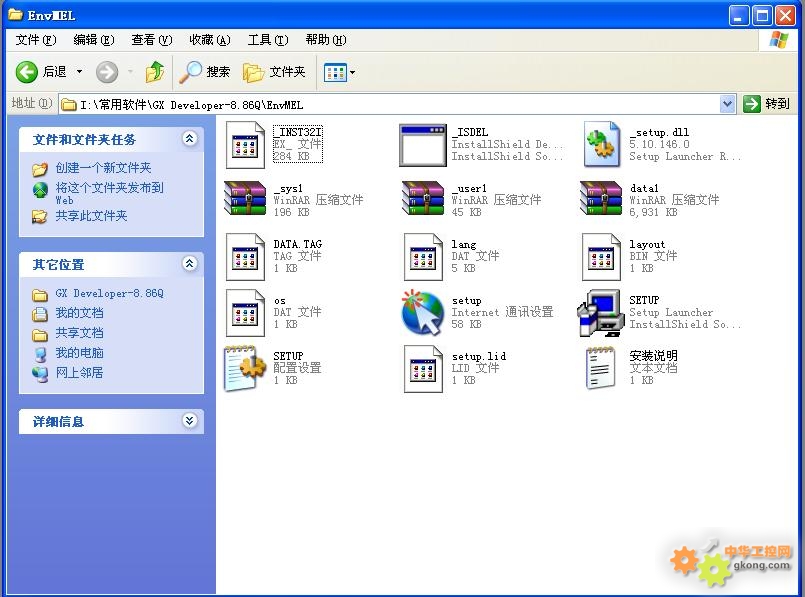
Task: Click the _sys1 file name text
Action: 288,188
